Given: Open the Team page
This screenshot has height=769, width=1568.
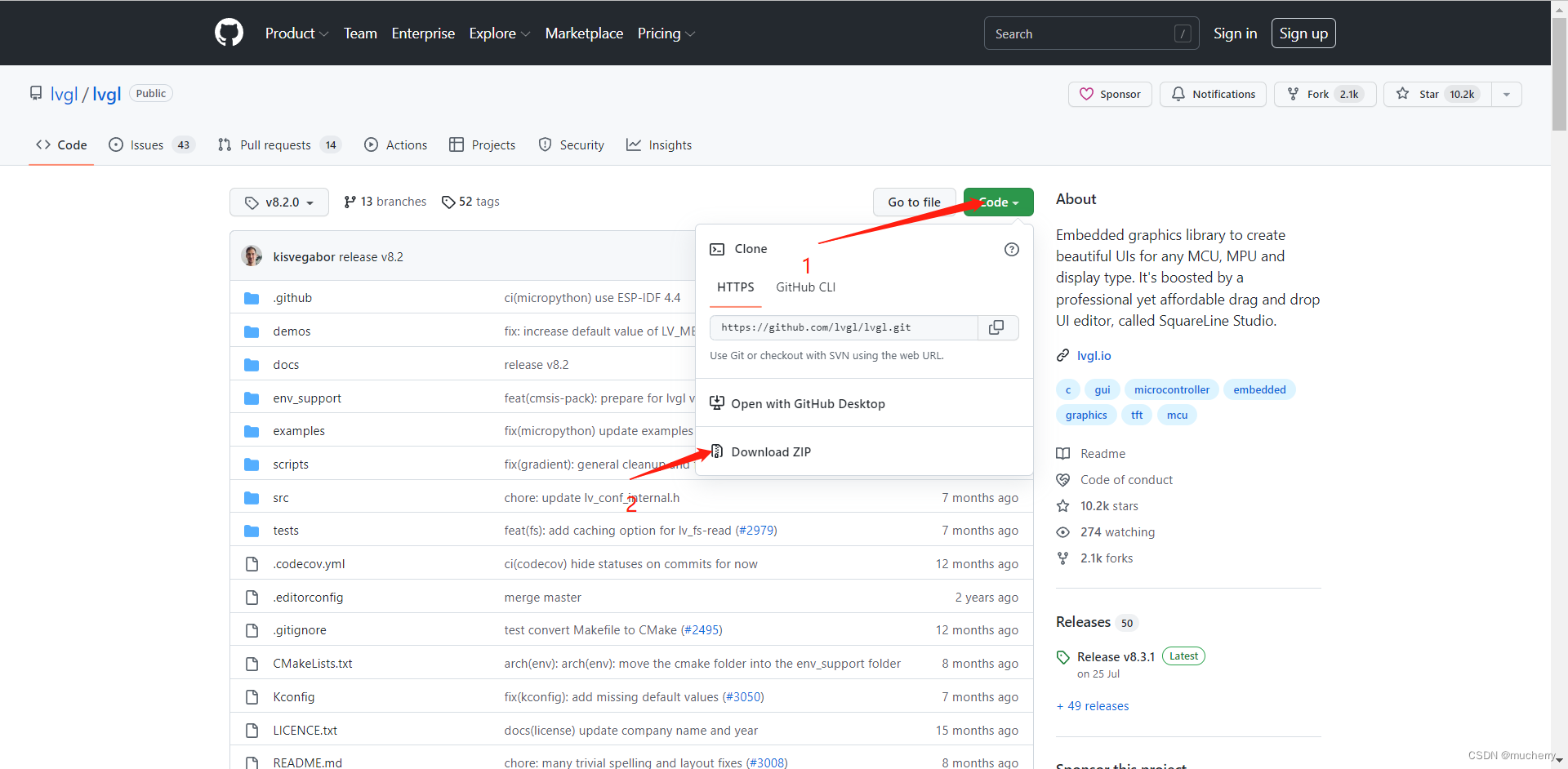Looking at the screenshot, I should click(x=360, y=33).
